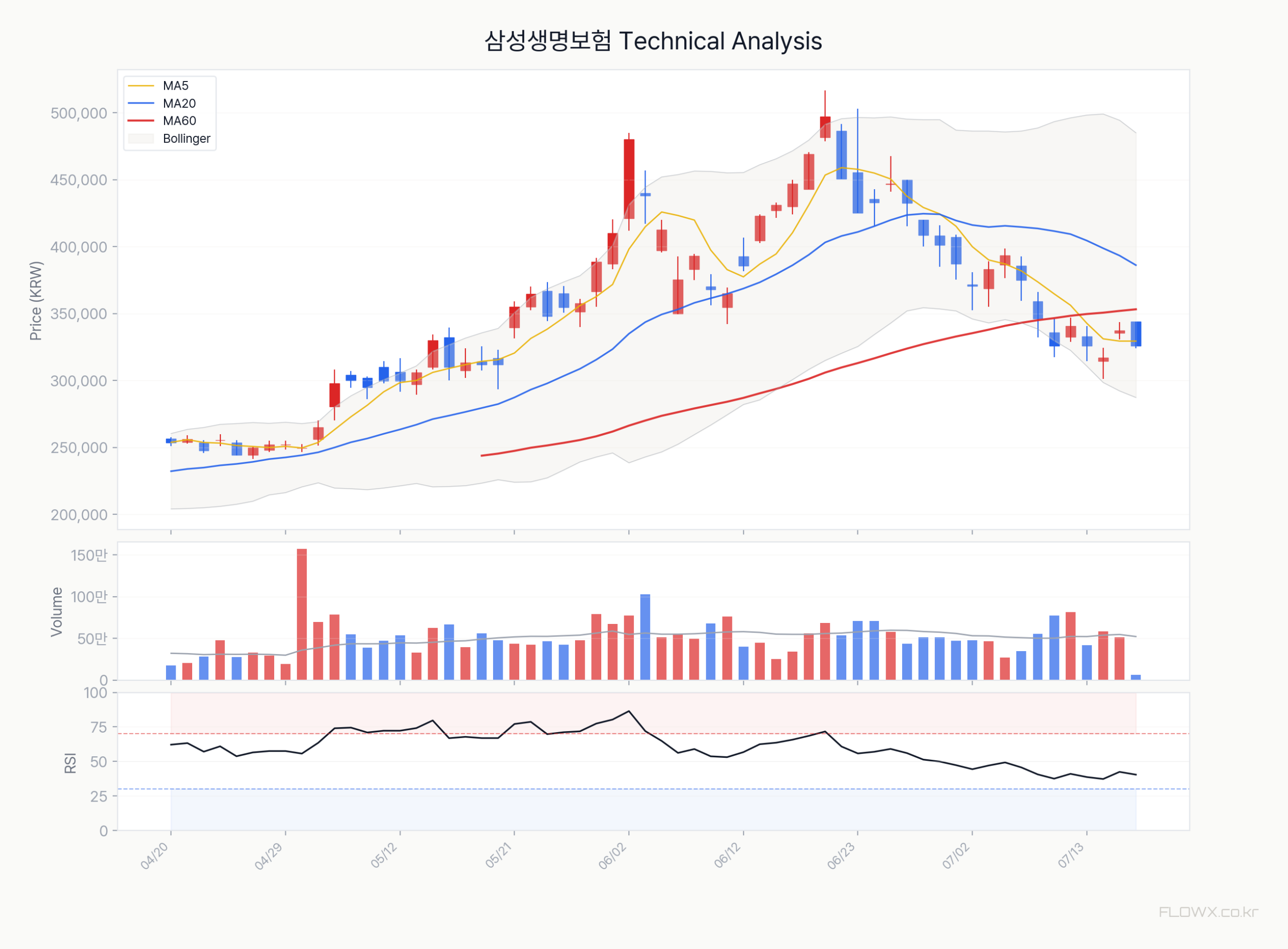Click the 250,000 price axis label

(78, 448)
